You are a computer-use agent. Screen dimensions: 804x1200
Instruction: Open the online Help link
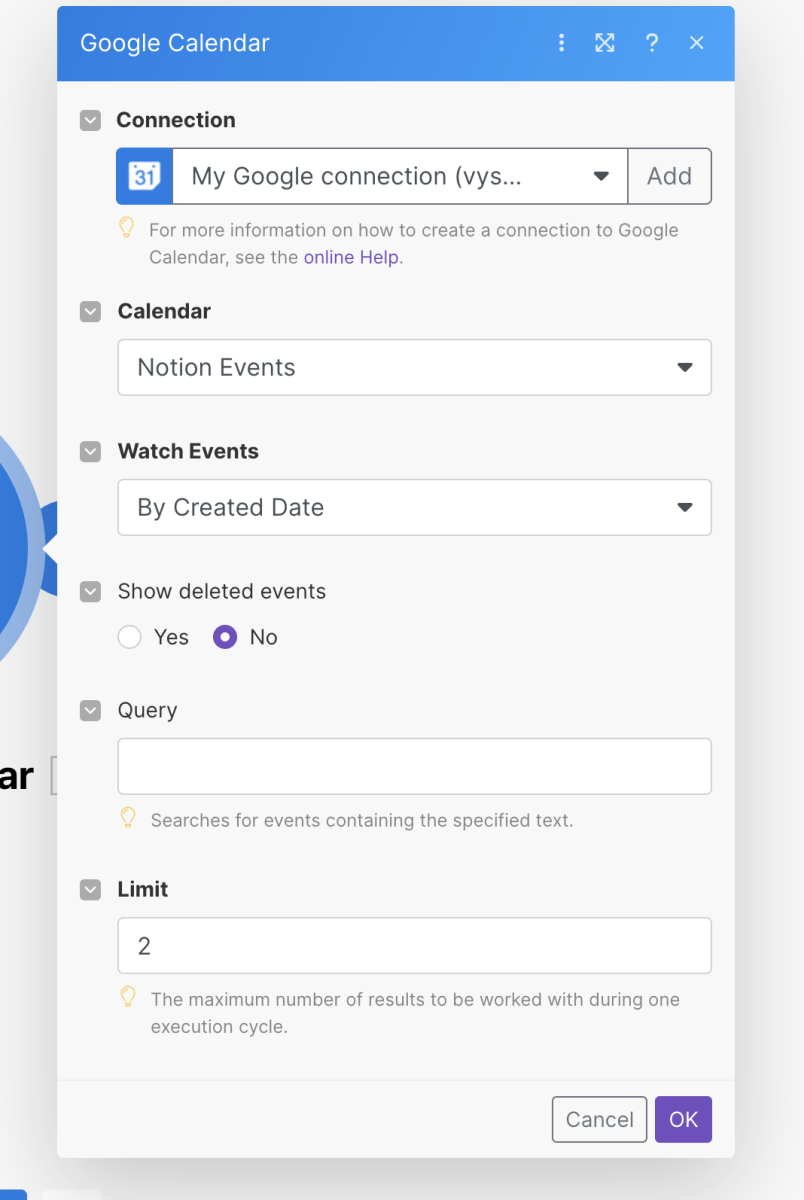[352, 257]
